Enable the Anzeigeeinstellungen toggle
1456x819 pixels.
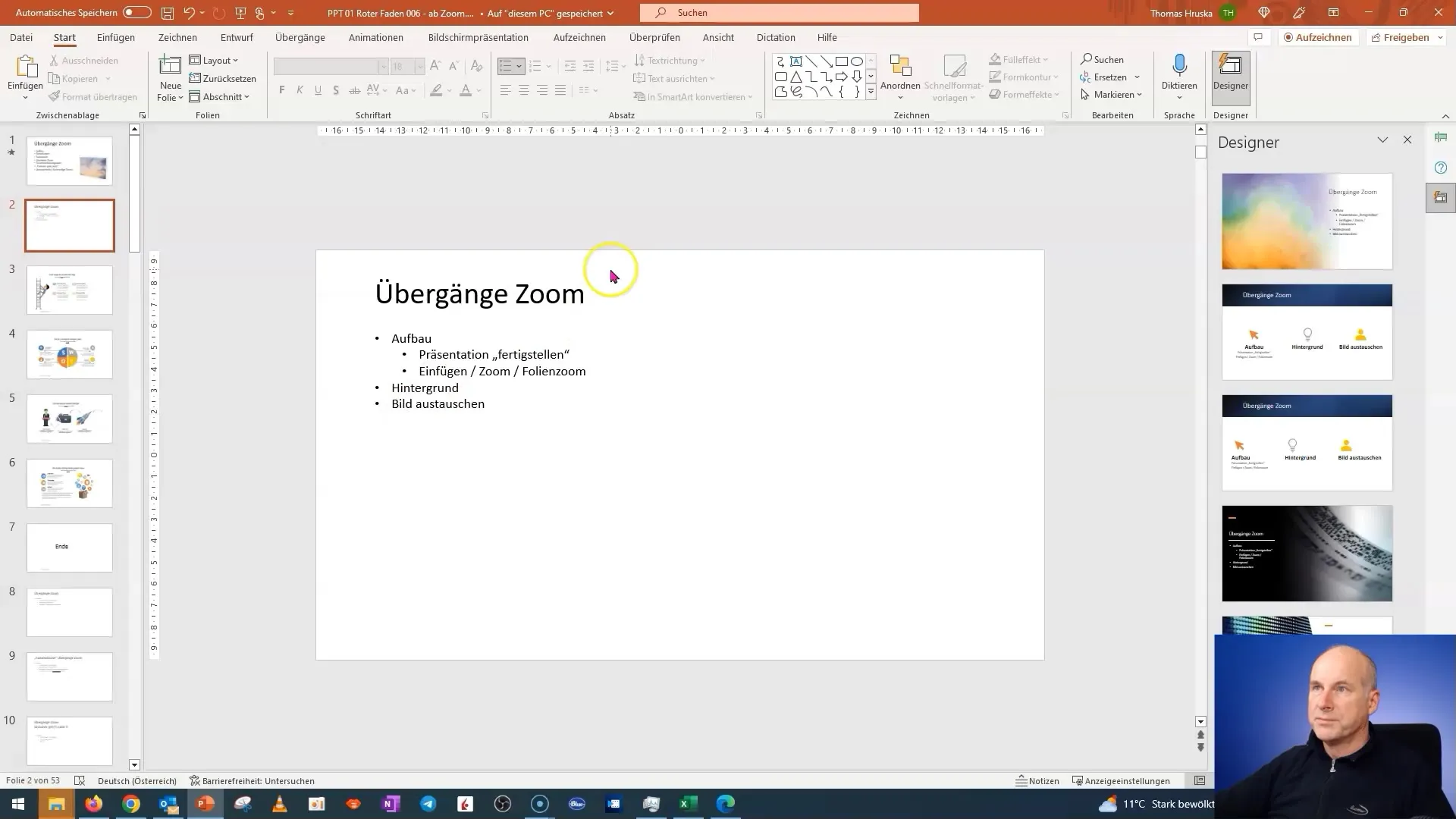pos(1121,780)
